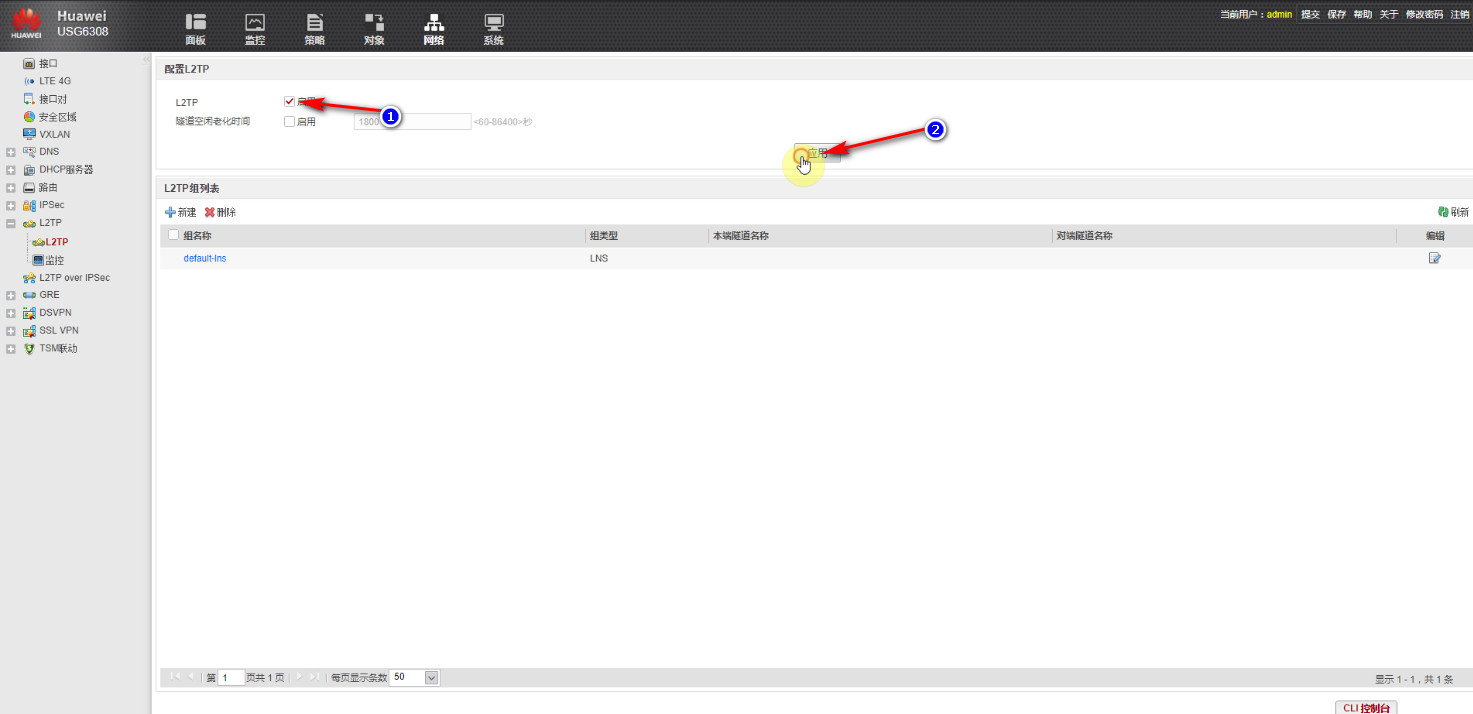Collapse the L2TP tree node
The height and width of the screenshot is (714, 1473).
point(10,223)
